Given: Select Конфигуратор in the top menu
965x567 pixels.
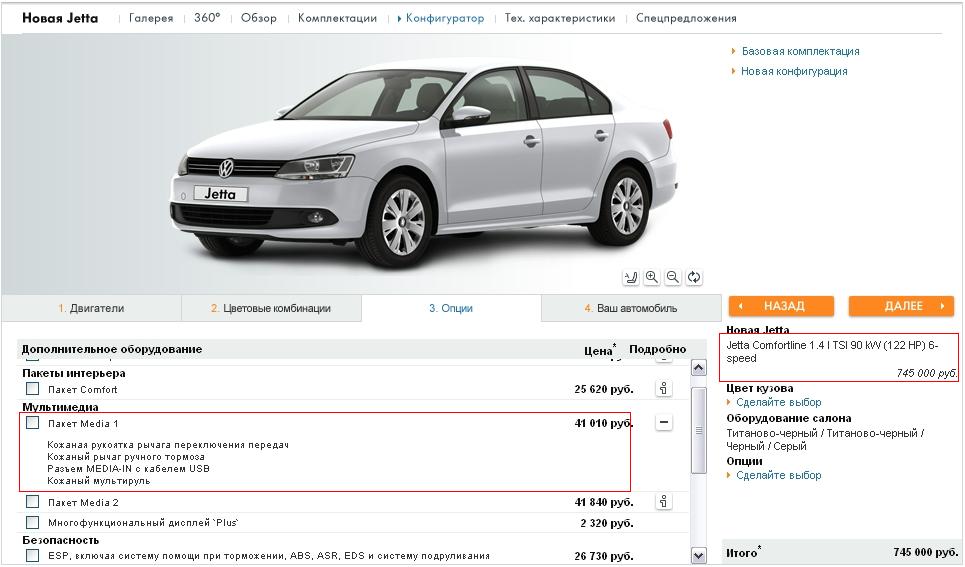Looking at the screenshot, I should 444,18.
